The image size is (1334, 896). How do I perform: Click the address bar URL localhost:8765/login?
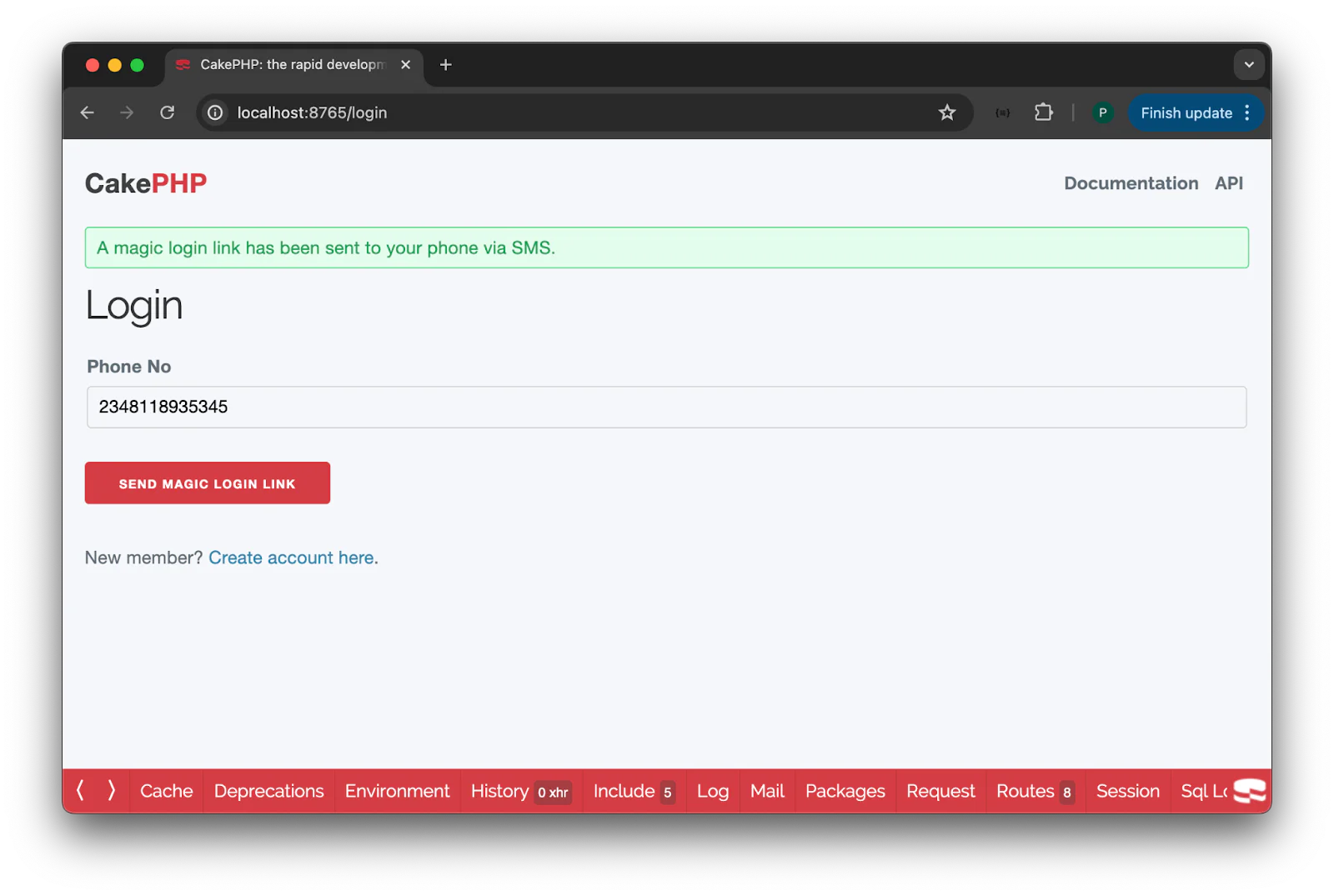click(x=312, y=113)
